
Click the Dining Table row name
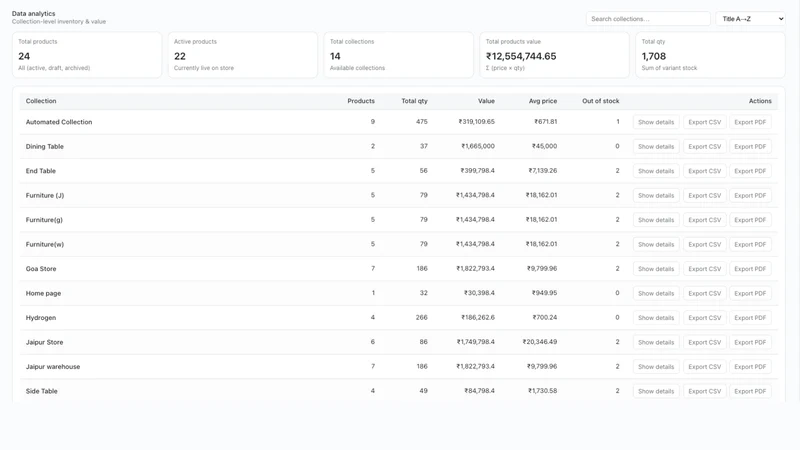[x=44, y=146]
